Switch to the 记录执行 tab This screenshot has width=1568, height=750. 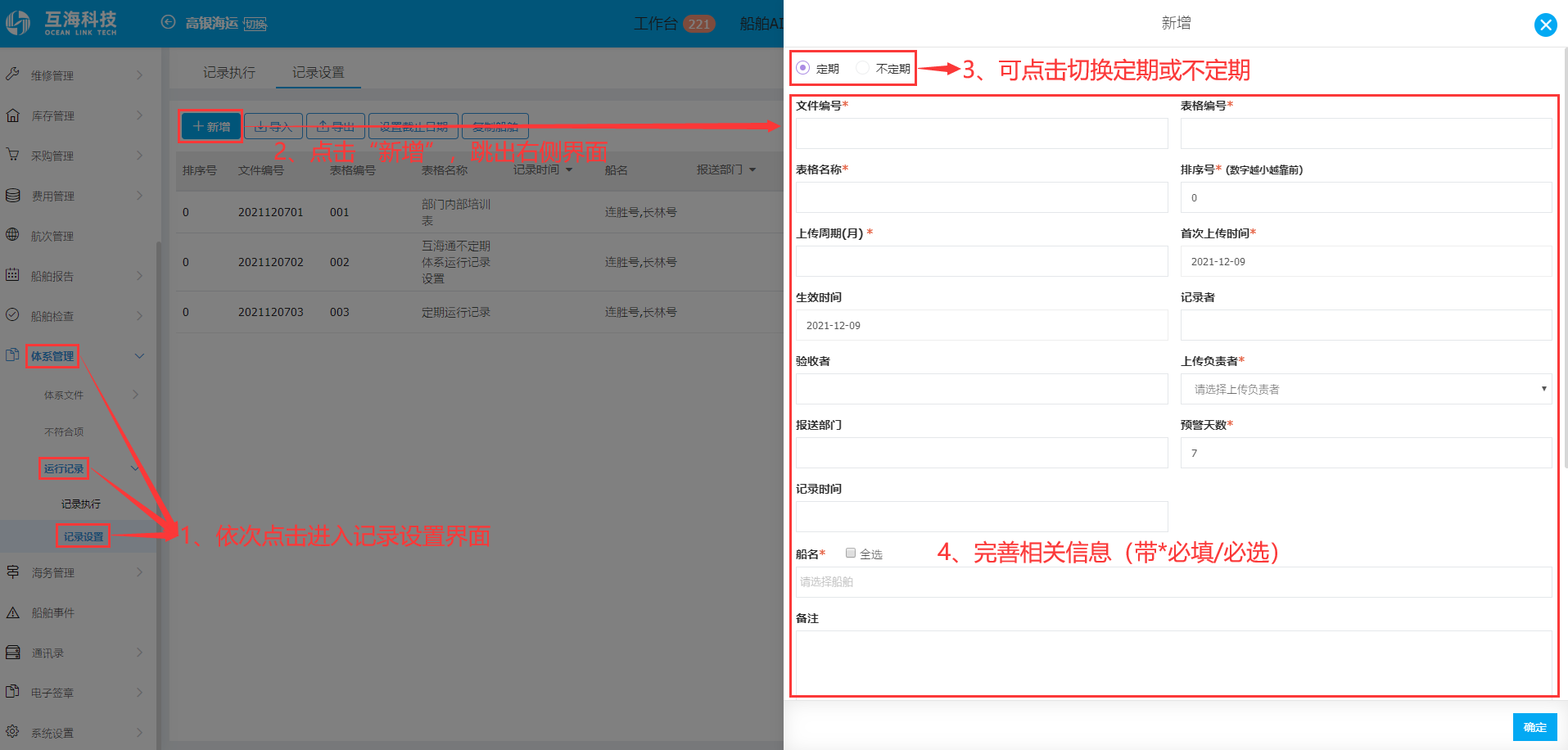click(229, 73)
